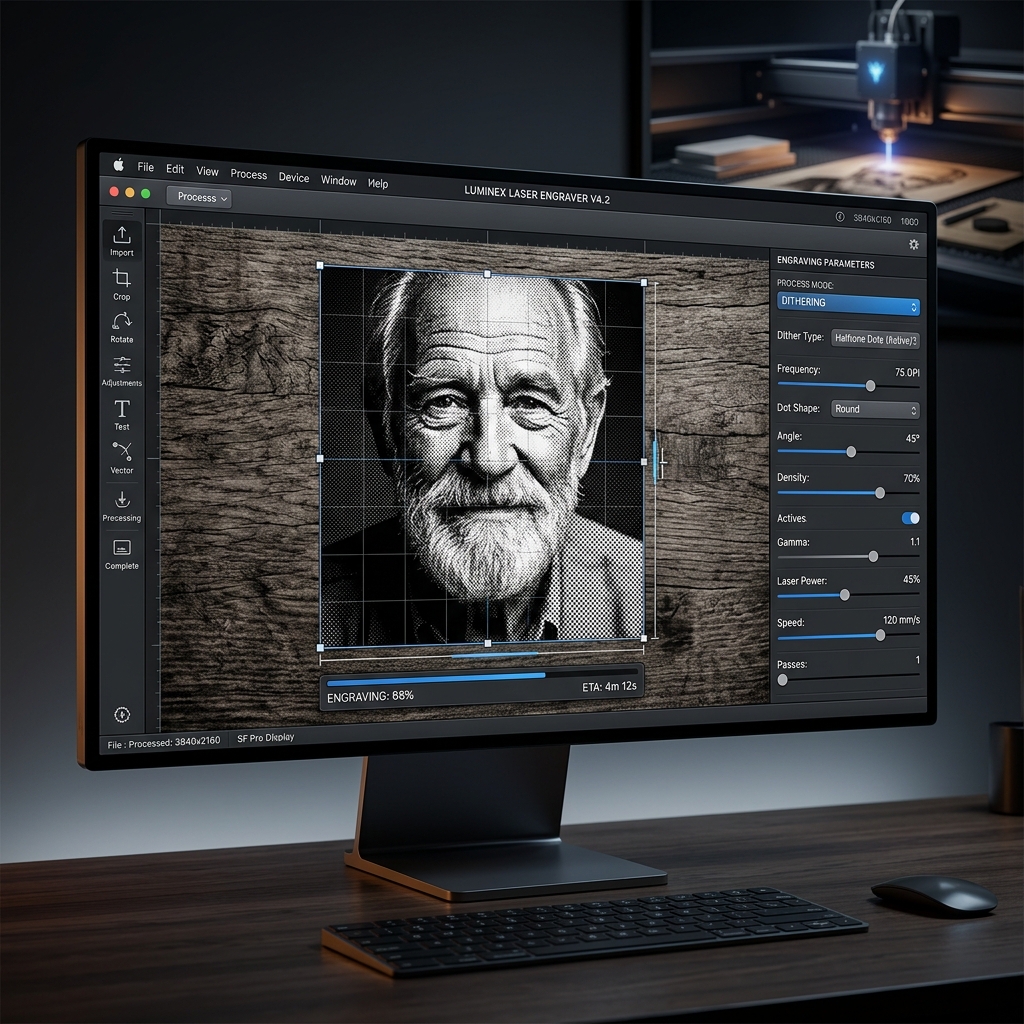Click the halftone portrait image on canvas
This screenshot has width=1024, height=1024.
(482, 457)
